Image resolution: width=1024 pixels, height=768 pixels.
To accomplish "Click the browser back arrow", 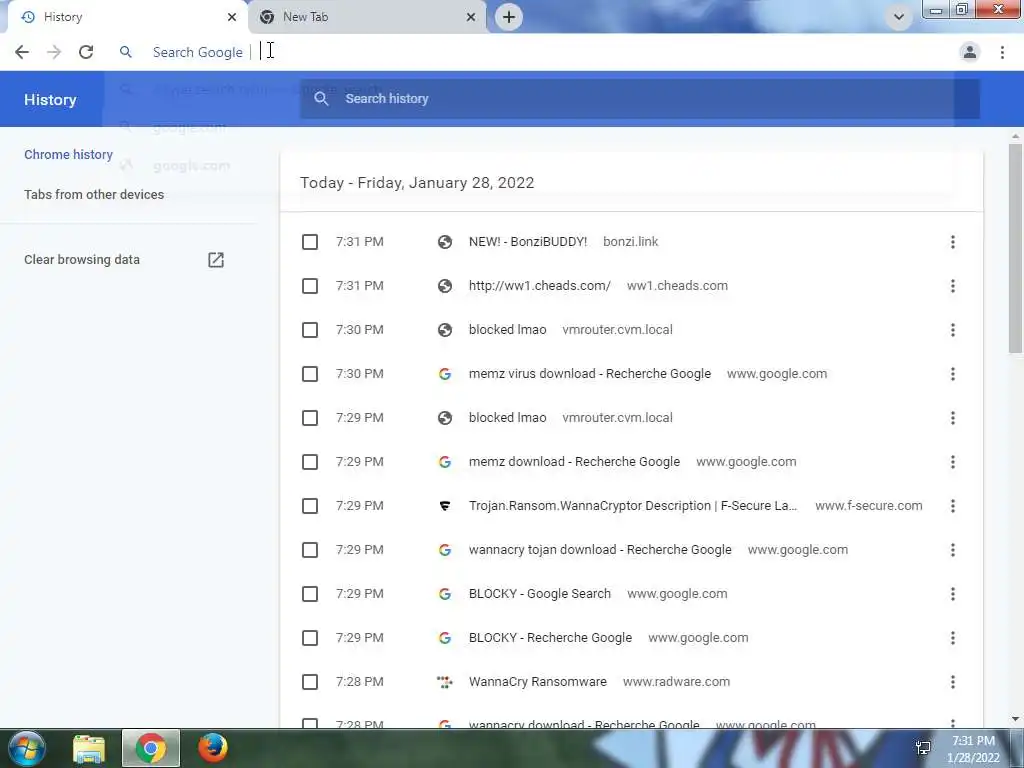I will point(22,52).
